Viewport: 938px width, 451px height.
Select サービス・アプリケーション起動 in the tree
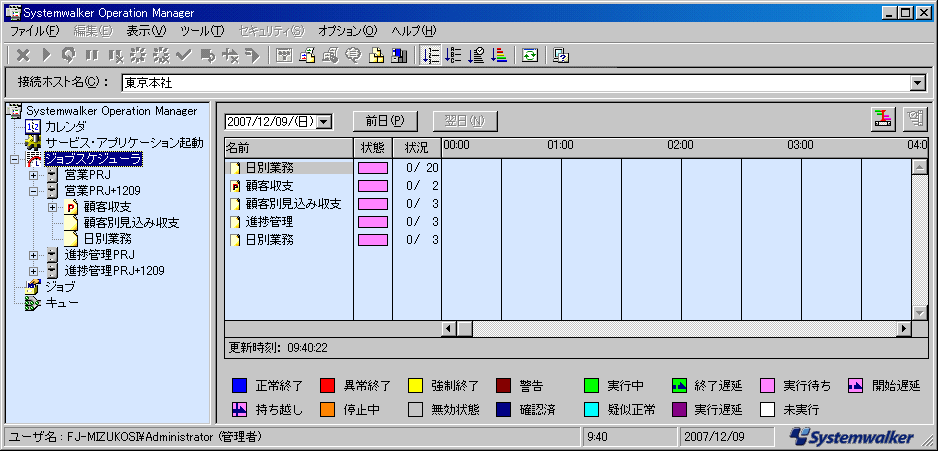[124, 143]
